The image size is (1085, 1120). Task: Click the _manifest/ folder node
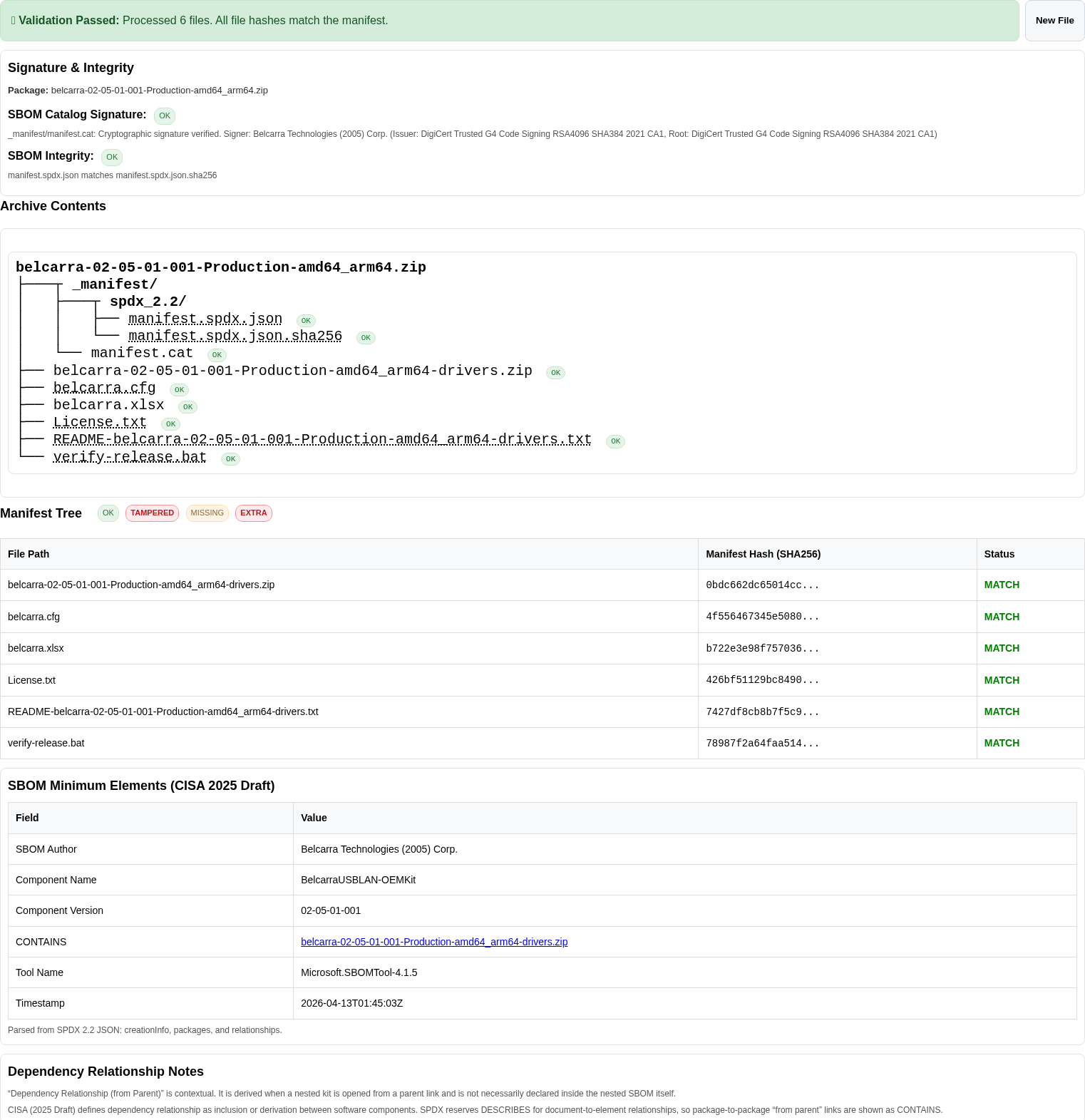[115, 284]
